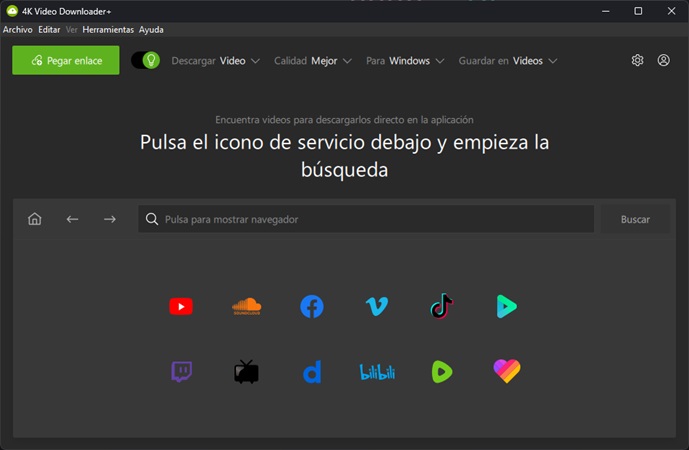Close the 4K Video Downloader+ window
This screenshot has height=450, width=689.
point(671,11)
